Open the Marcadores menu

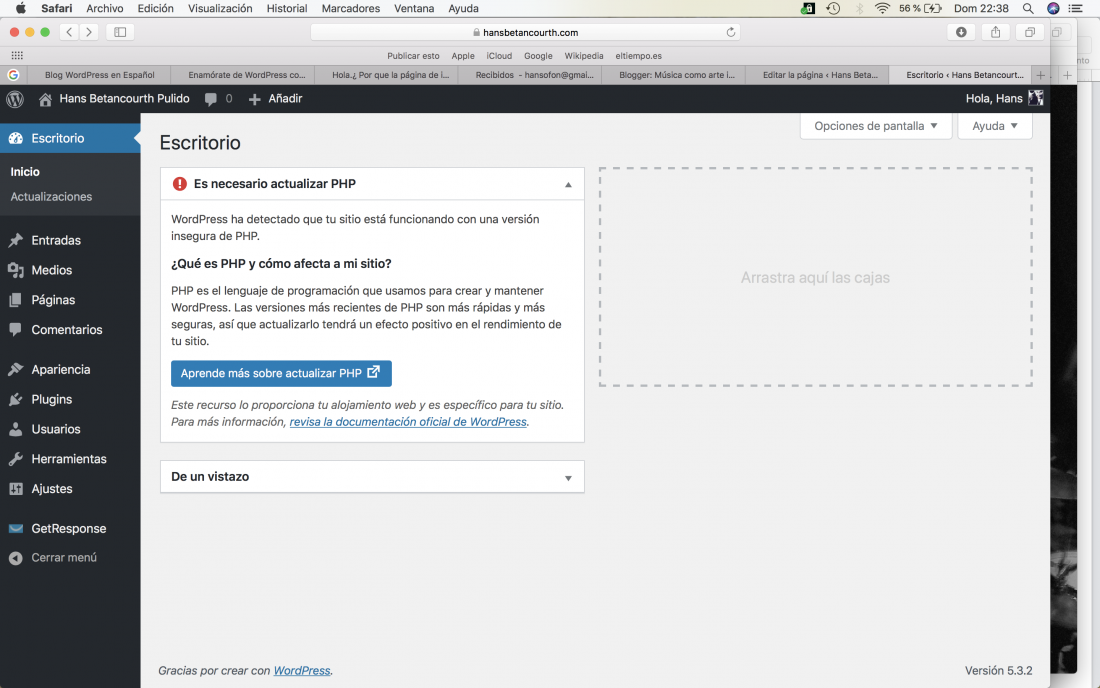tap(351, 8)
